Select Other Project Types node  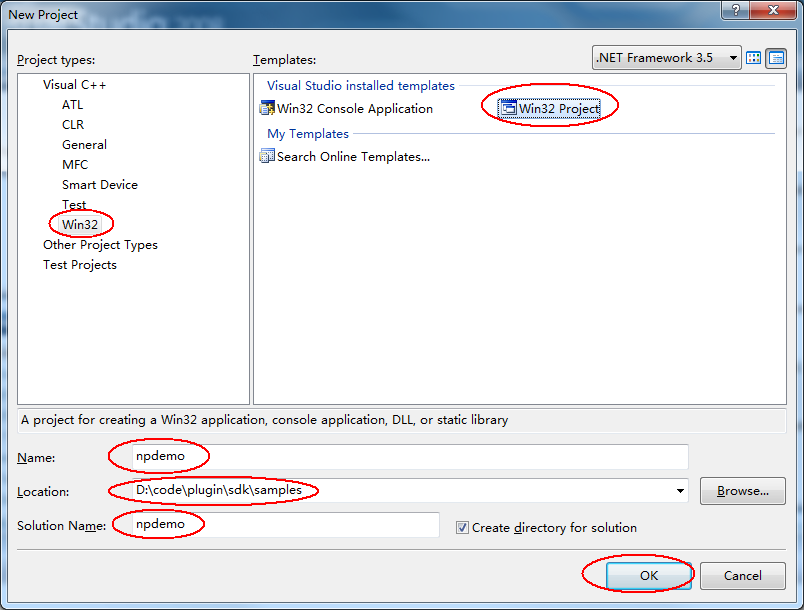point(100,245)
